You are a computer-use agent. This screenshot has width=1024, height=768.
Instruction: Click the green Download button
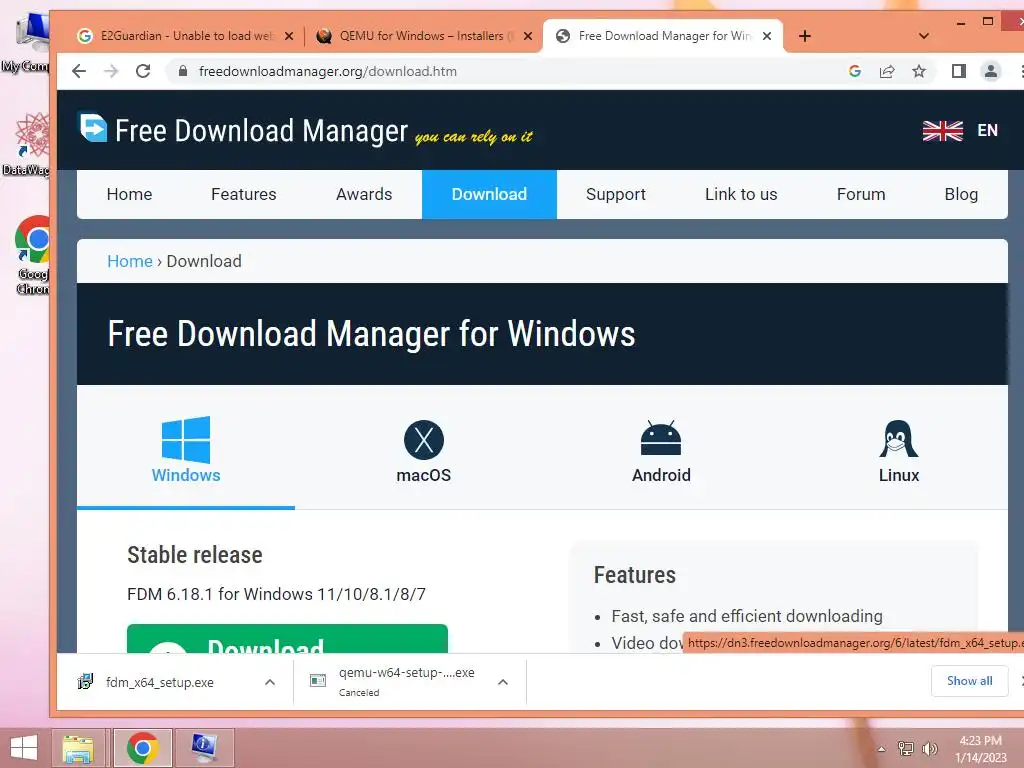click(287, 639)
